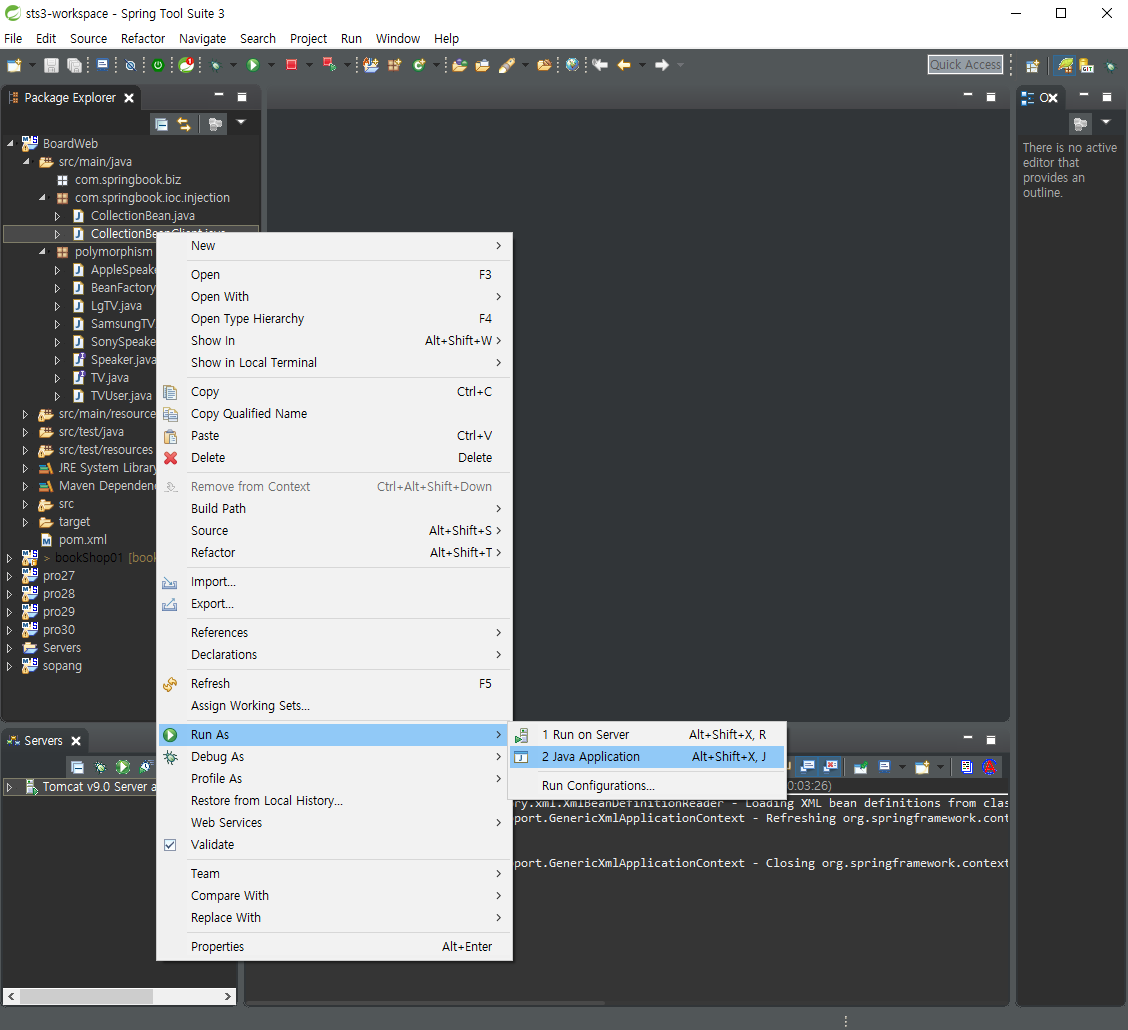The height and width of the screenshot is (1030, 1128).
Task: Click the Servers horizontal scrollbar thumb
Action: pyautogui.click(x=86, y=996)
